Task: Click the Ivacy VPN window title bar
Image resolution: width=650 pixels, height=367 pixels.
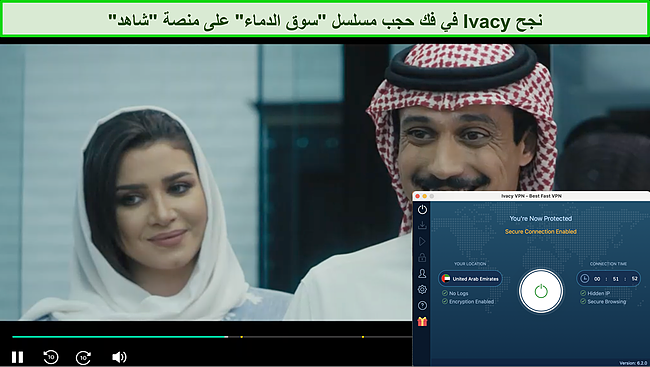Action: click(x=531, y=196)
